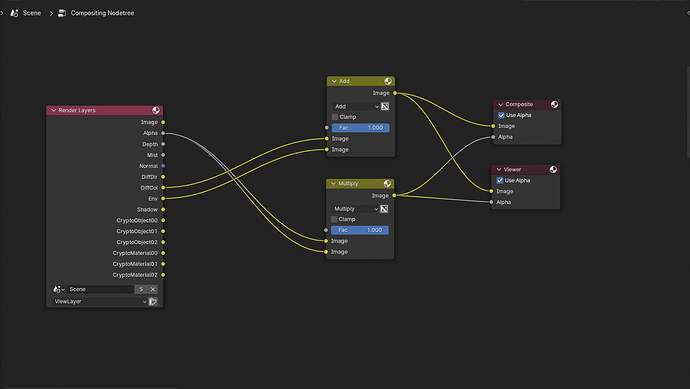
Task: Click DiffCol output socket
Action: pyautogui.click(x=163, y=187)
